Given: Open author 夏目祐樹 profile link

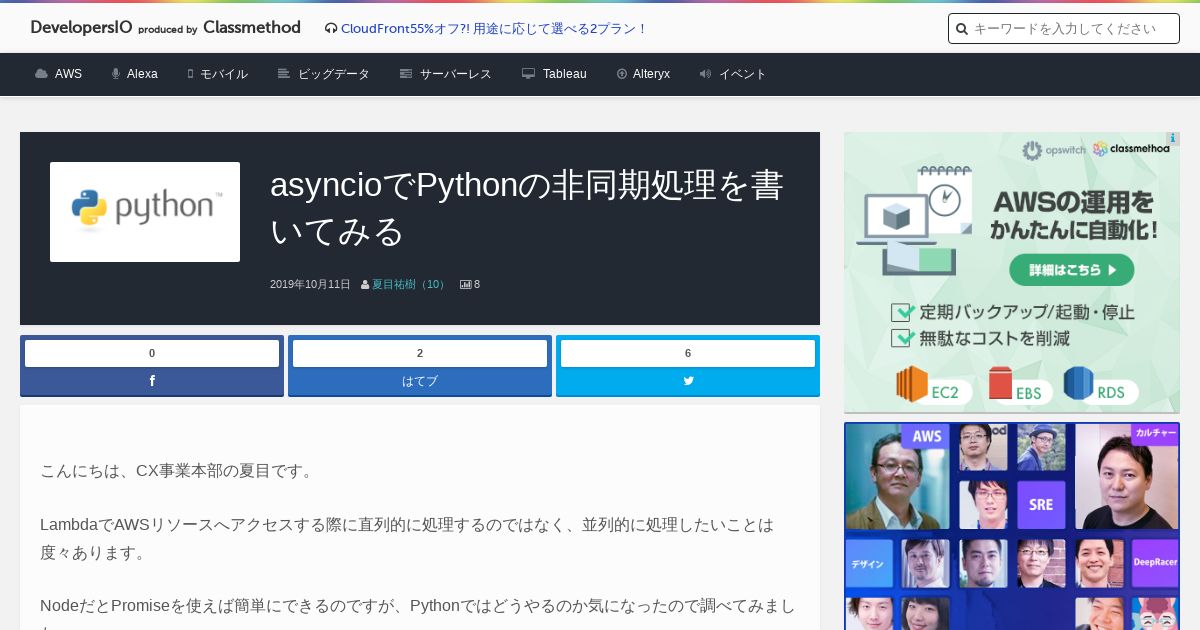Looking at the screenshot, I should pyautogui.click(x=410, y=284).
